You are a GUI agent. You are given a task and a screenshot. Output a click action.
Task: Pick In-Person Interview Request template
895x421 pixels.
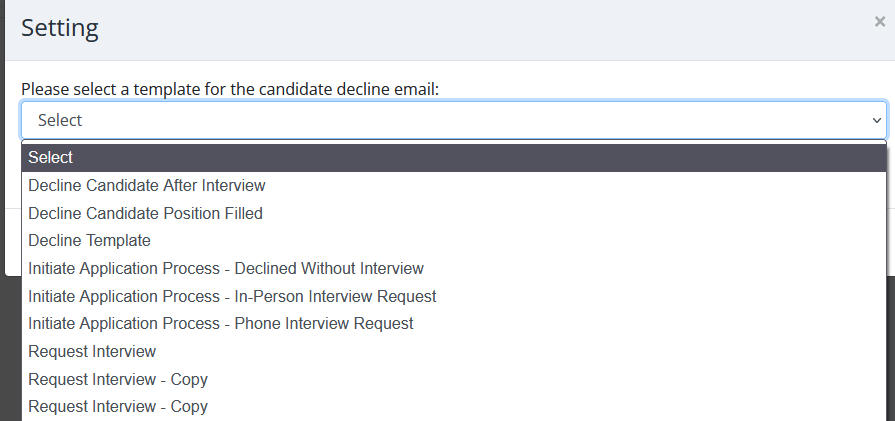pos(232,296)
